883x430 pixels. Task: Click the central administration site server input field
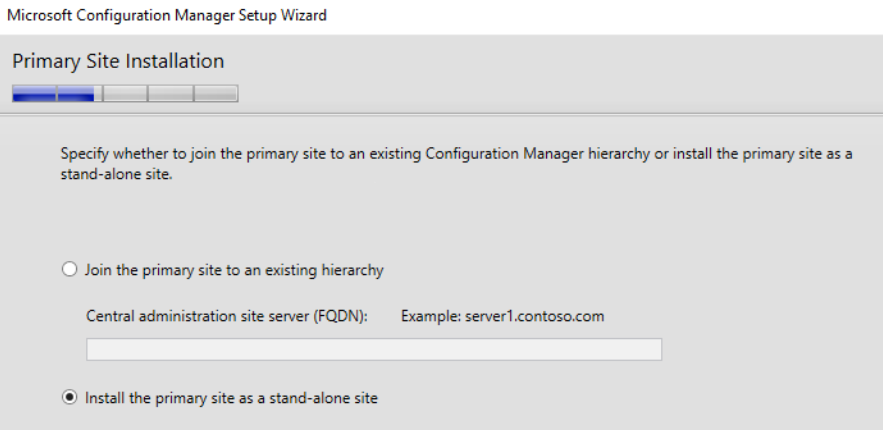(x=374, y=349)
